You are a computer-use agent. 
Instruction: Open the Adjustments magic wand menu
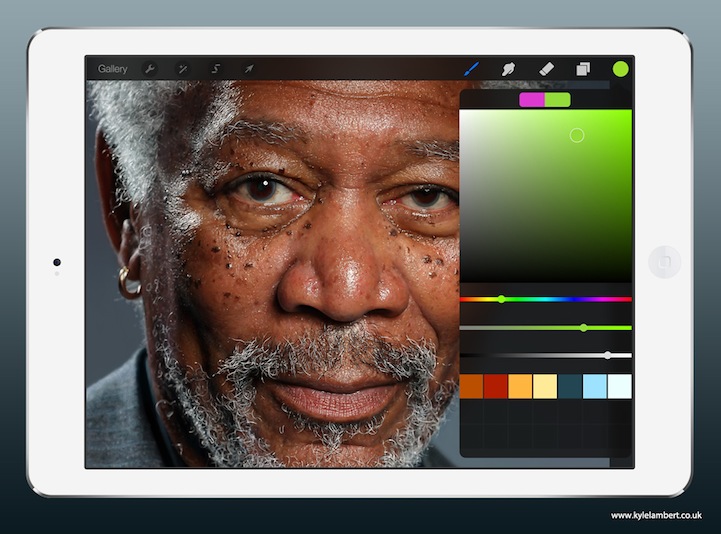182,69
